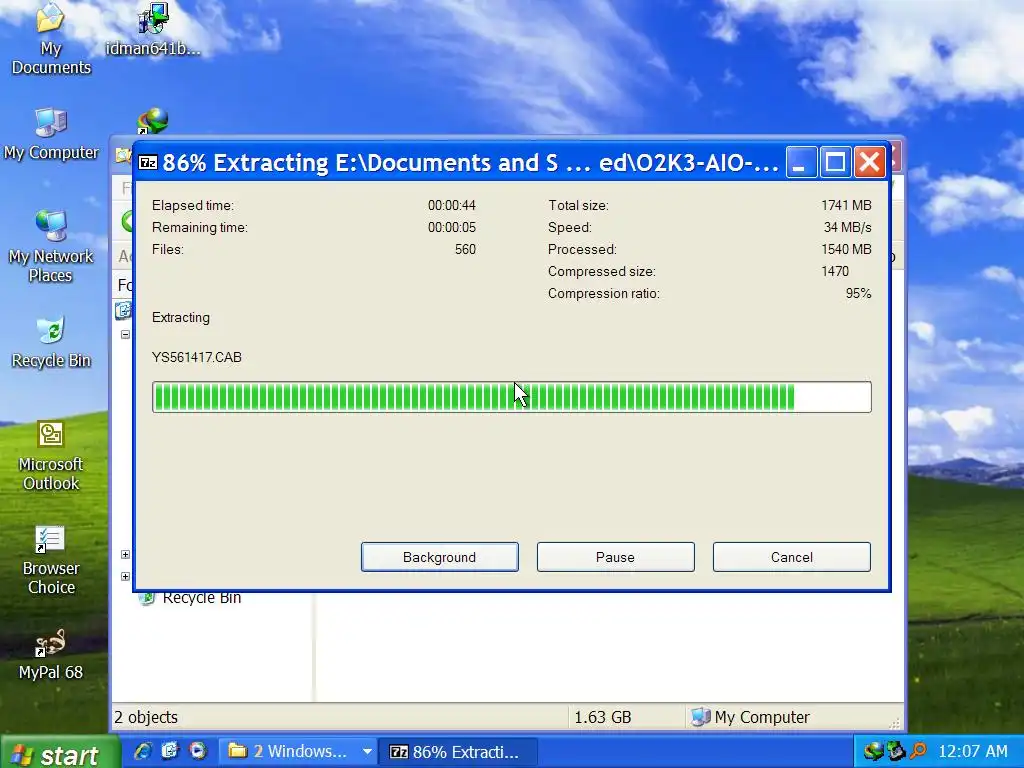The image size is (1024, 768).
Task: Click the speed value 34 MB/s
Action: click(847, 227)
